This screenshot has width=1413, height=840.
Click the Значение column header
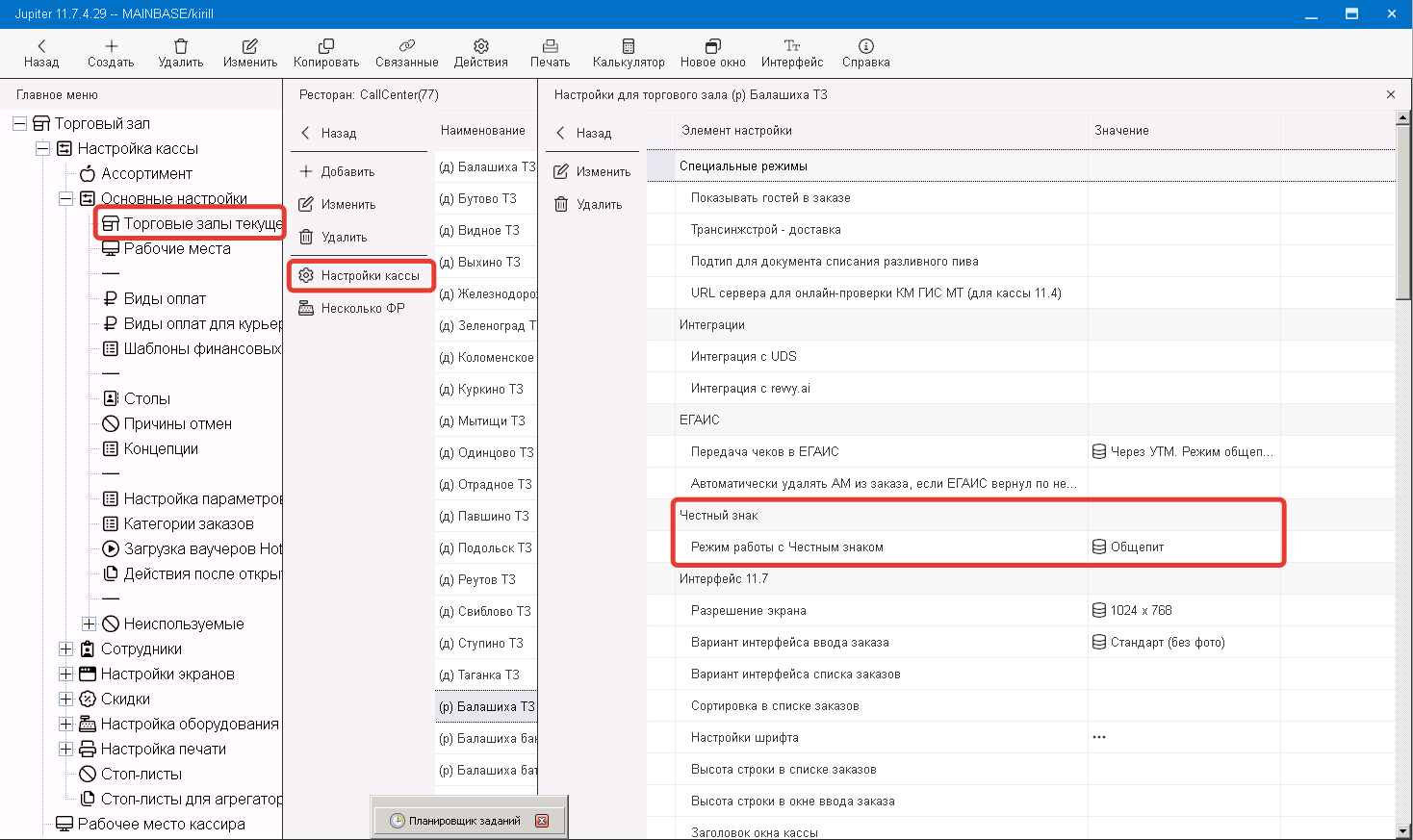(1121, 130)
